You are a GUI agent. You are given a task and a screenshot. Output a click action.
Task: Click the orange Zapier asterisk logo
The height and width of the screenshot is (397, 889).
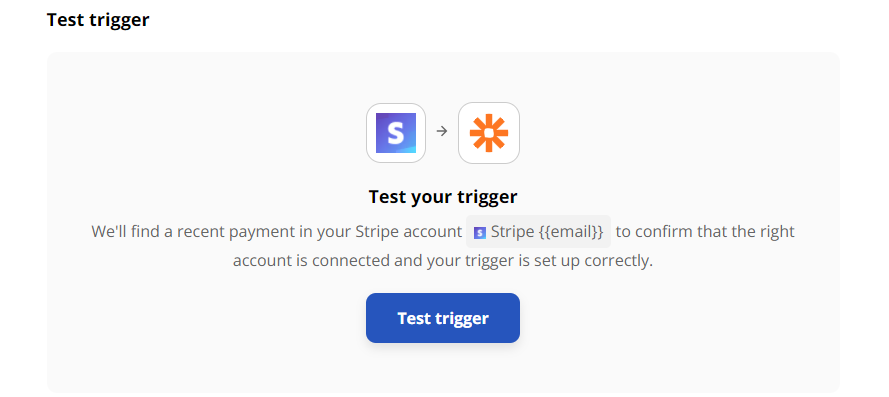click(x=489, y=133)
